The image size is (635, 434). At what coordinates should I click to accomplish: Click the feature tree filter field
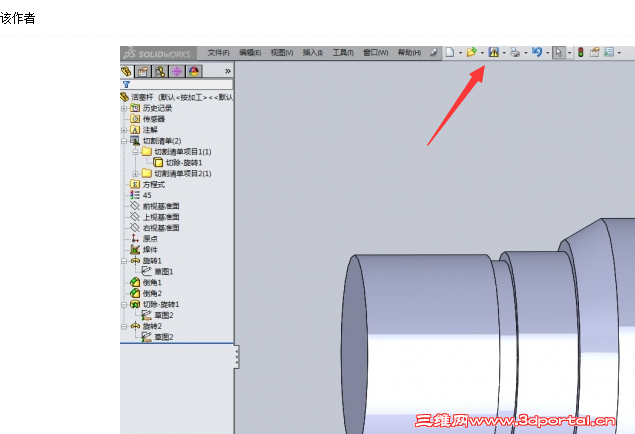[x=181, y=84]
